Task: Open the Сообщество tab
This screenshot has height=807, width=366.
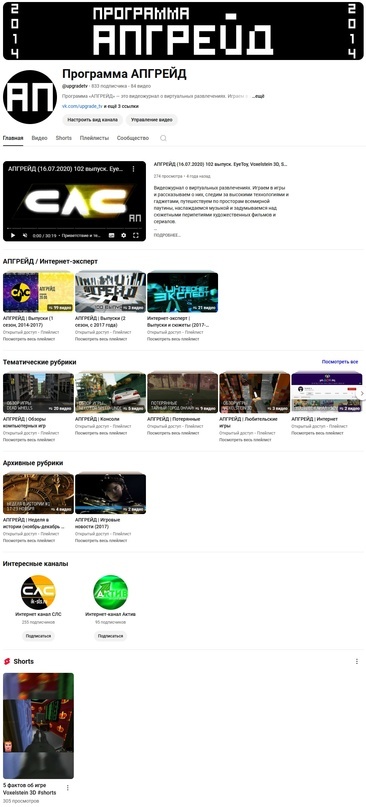Action: (x=133, y=138)
